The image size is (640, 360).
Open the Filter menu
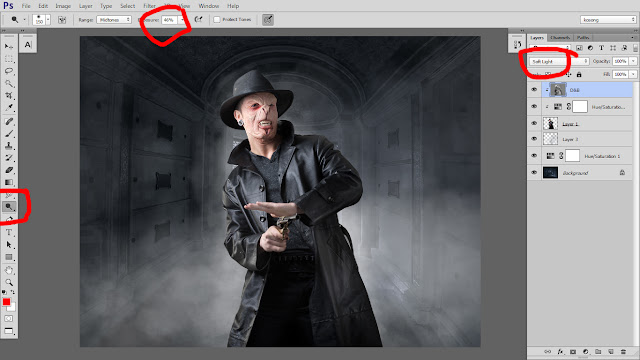click(x=149, y=6)
